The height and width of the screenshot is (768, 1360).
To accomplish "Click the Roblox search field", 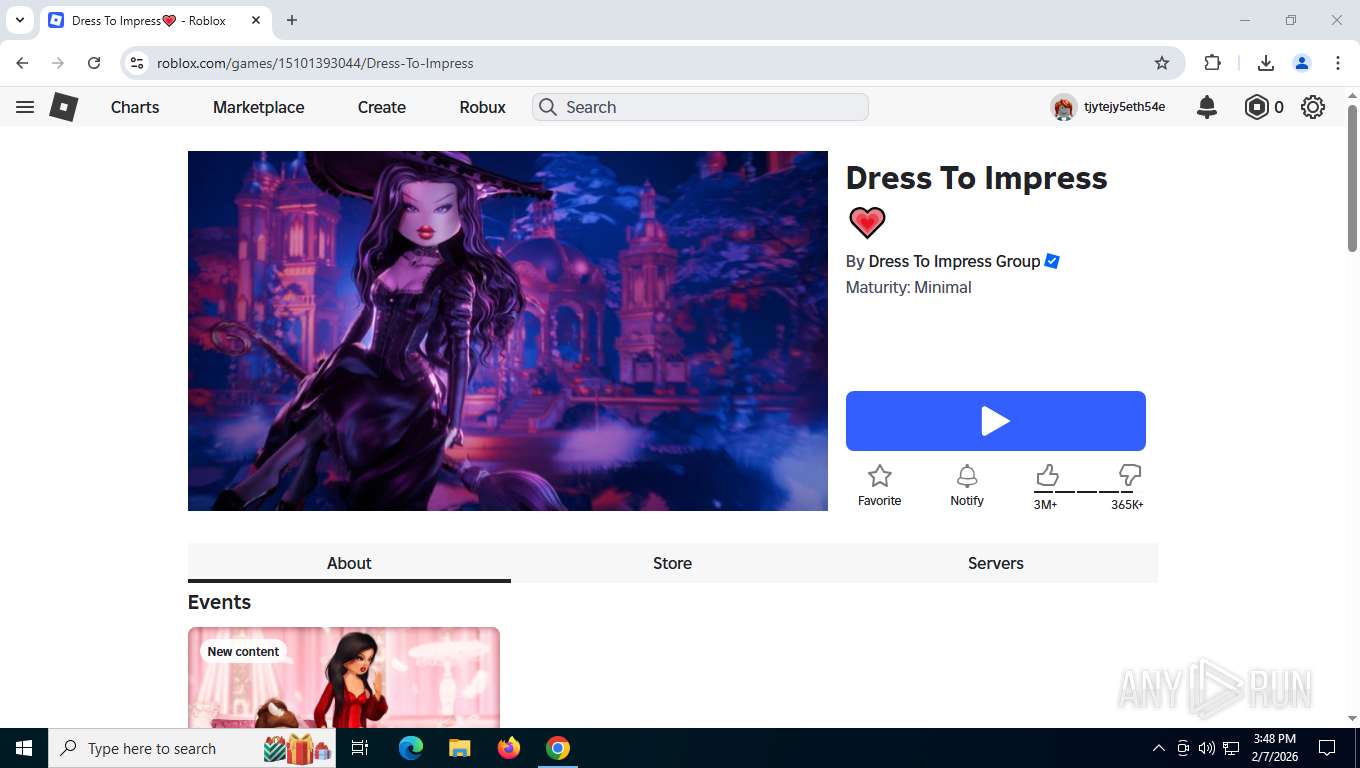I will pos(700,107).
